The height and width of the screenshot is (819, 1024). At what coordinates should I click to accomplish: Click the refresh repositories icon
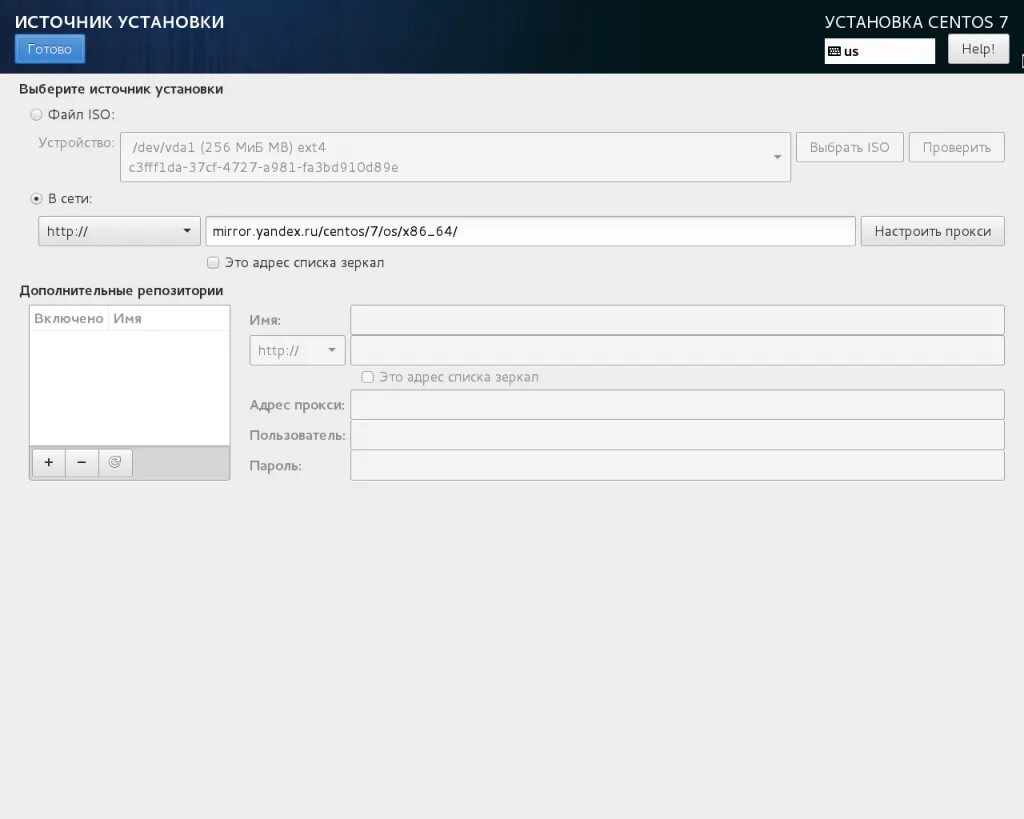click(115, 462)
